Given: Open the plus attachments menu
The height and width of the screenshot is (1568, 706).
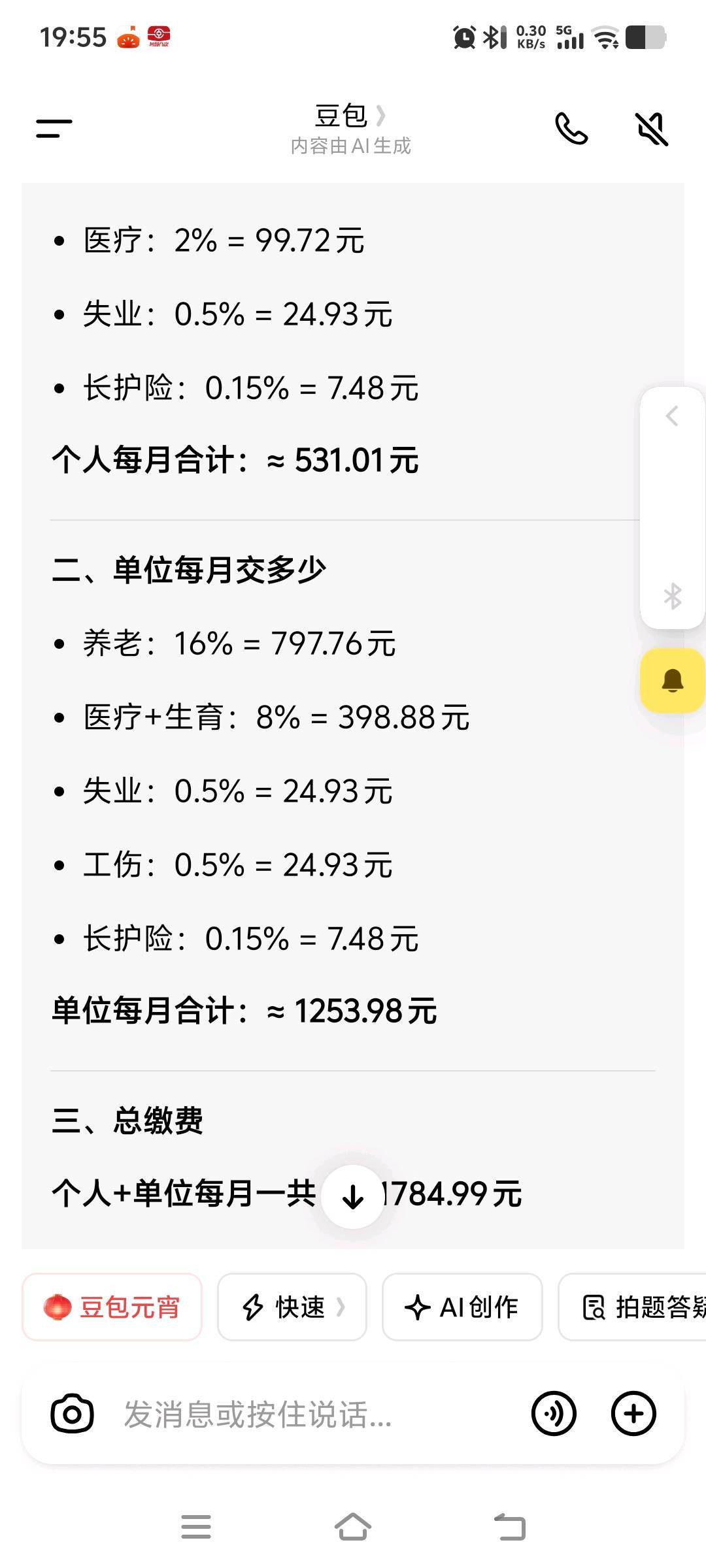Looking at the screenshot, I should coord(633,1414).
